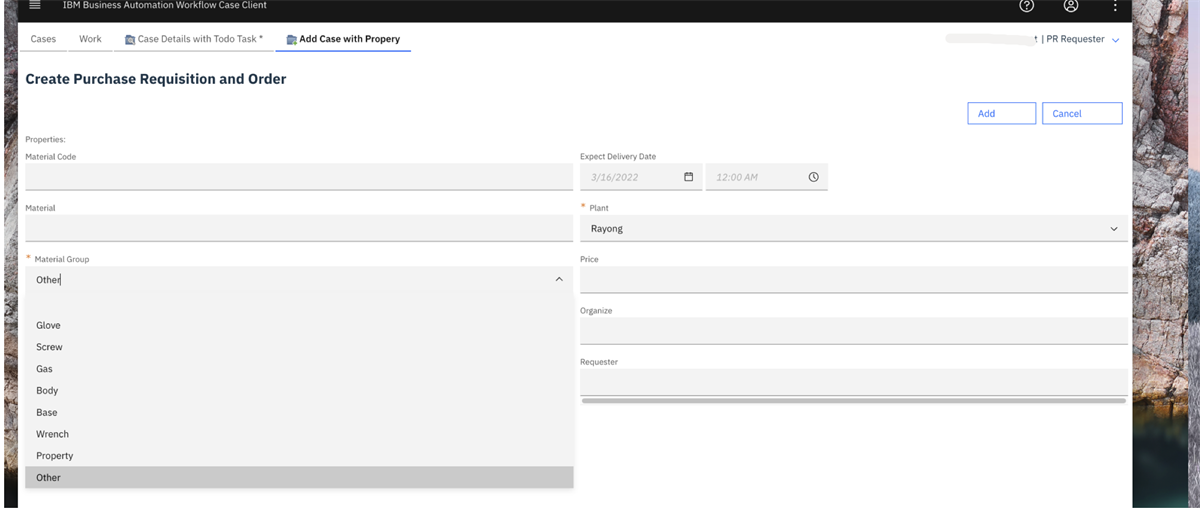Image resolution: width=1200 pixels, height=510 pixels.
Task: Click the clock time picker icon
Action: (x=813, y=177)
